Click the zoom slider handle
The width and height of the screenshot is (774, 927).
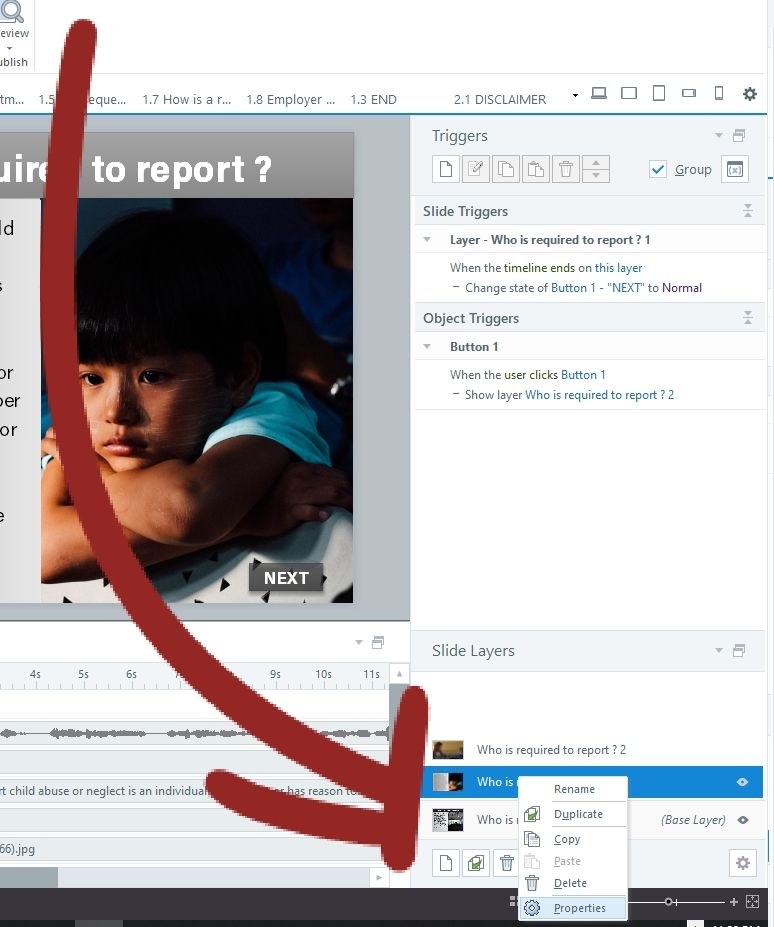pos(669,902)
